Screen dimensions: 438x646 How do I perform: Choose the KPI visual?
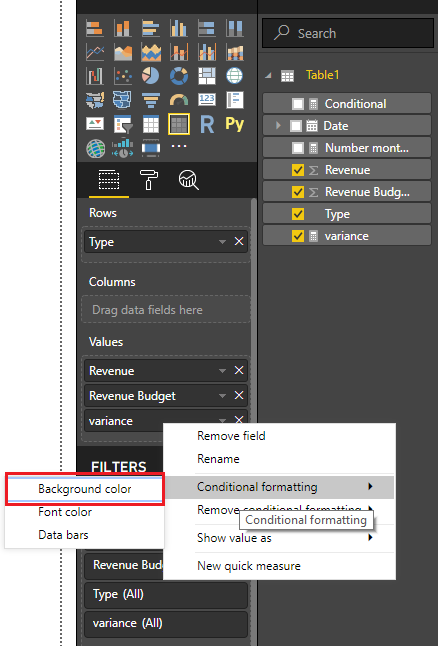(95, 124)
